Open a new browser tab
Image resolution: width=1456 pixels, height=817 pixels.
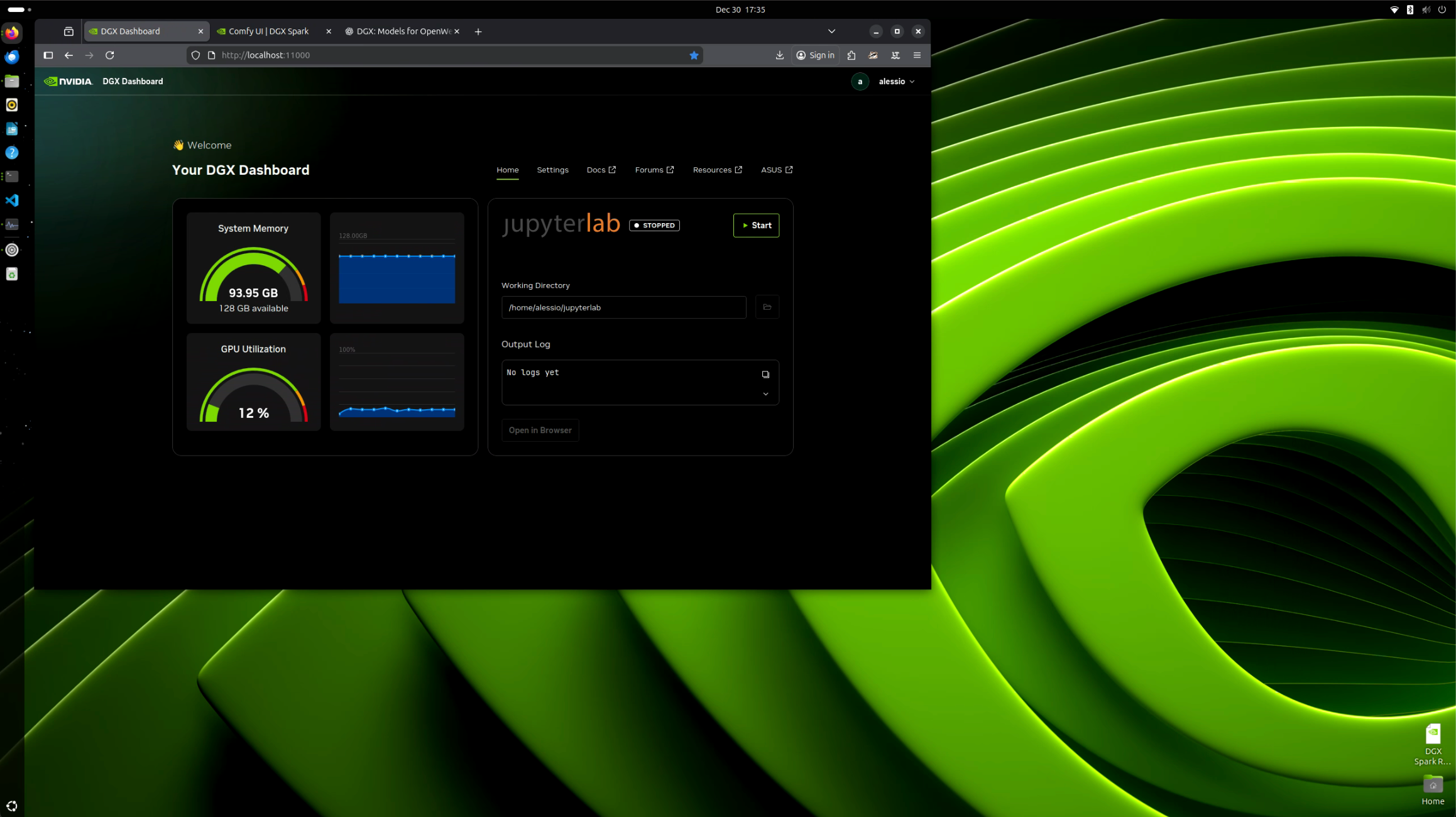tap(478, 31)
